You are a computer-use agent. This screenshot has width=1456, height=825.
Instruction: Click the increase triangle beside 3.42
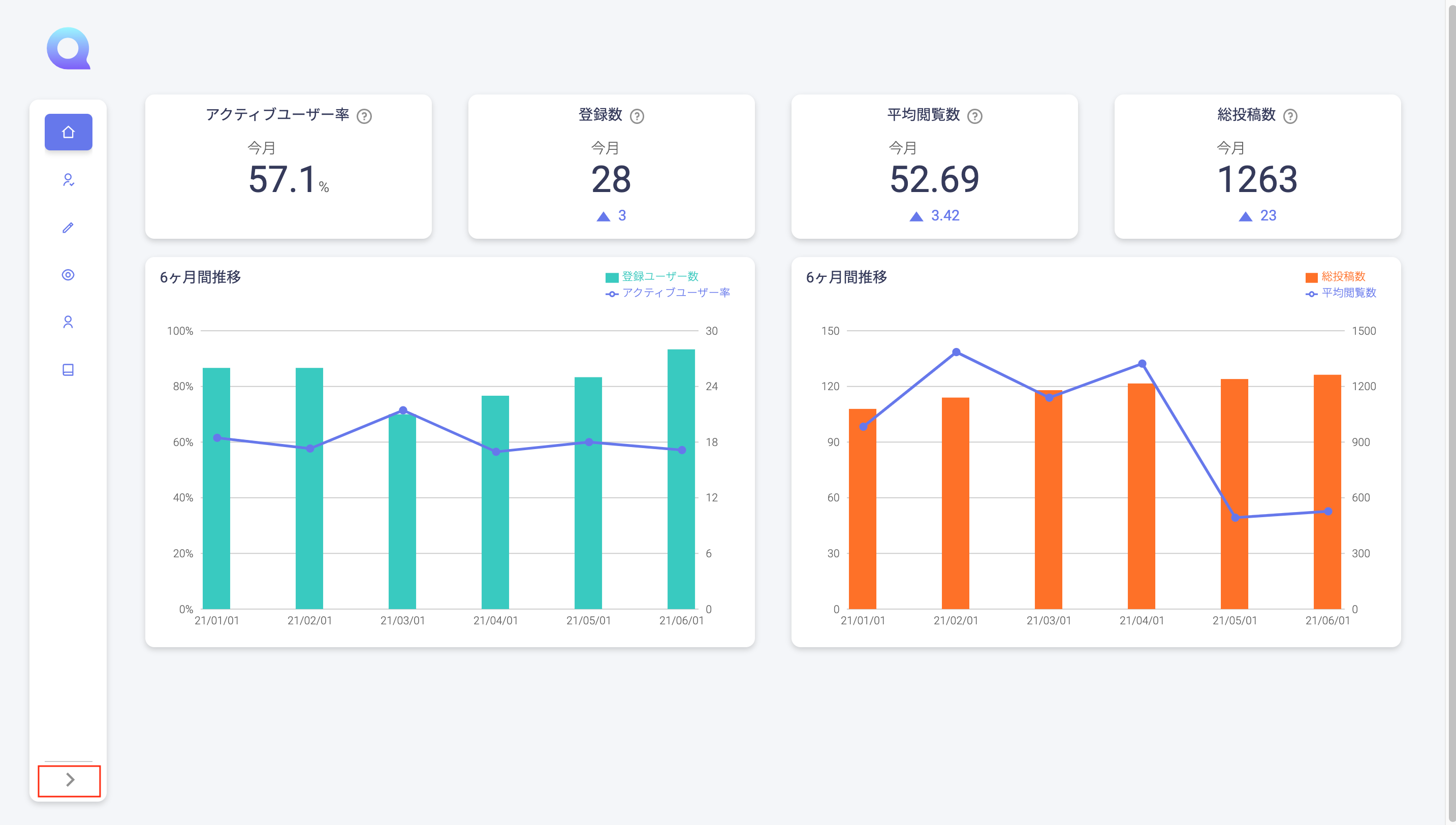[x=916, y=216]
